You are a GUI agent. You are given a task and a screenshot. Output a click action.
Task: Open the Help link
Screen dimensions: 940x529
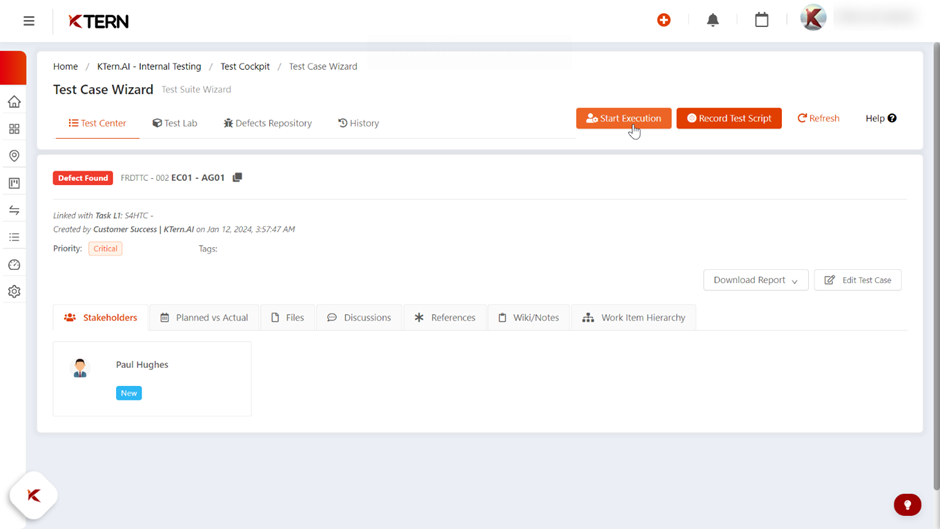881,118
